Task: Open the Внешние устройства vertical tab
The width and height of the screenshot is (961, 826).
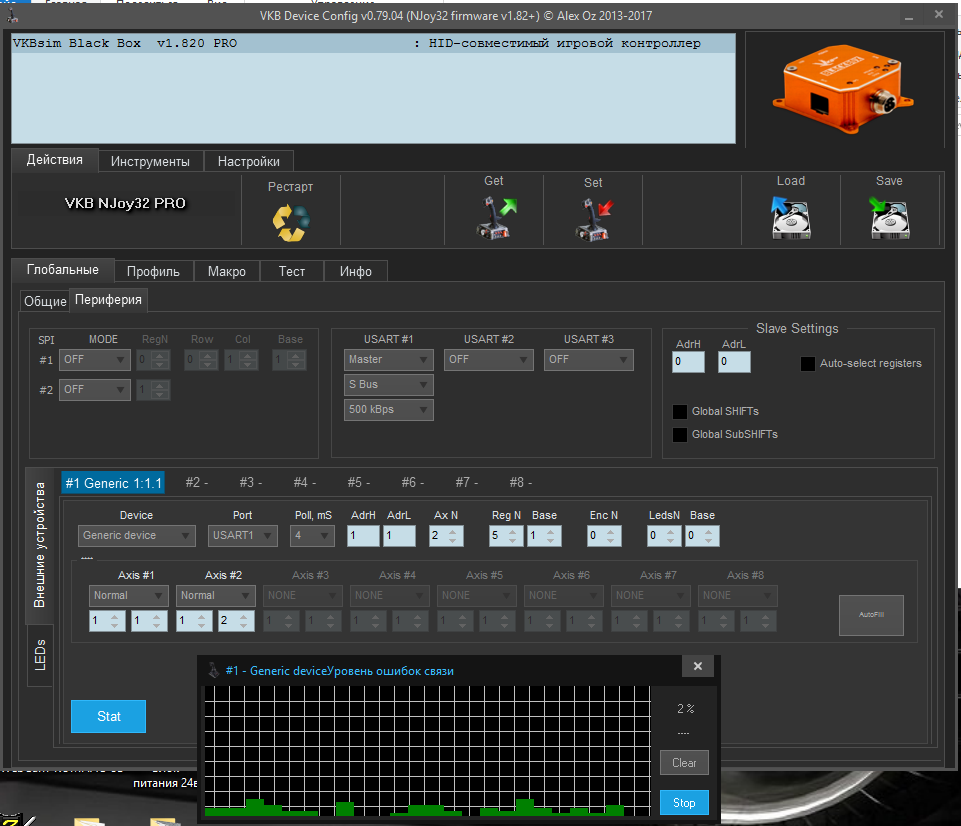Action: tap(39, 545)
